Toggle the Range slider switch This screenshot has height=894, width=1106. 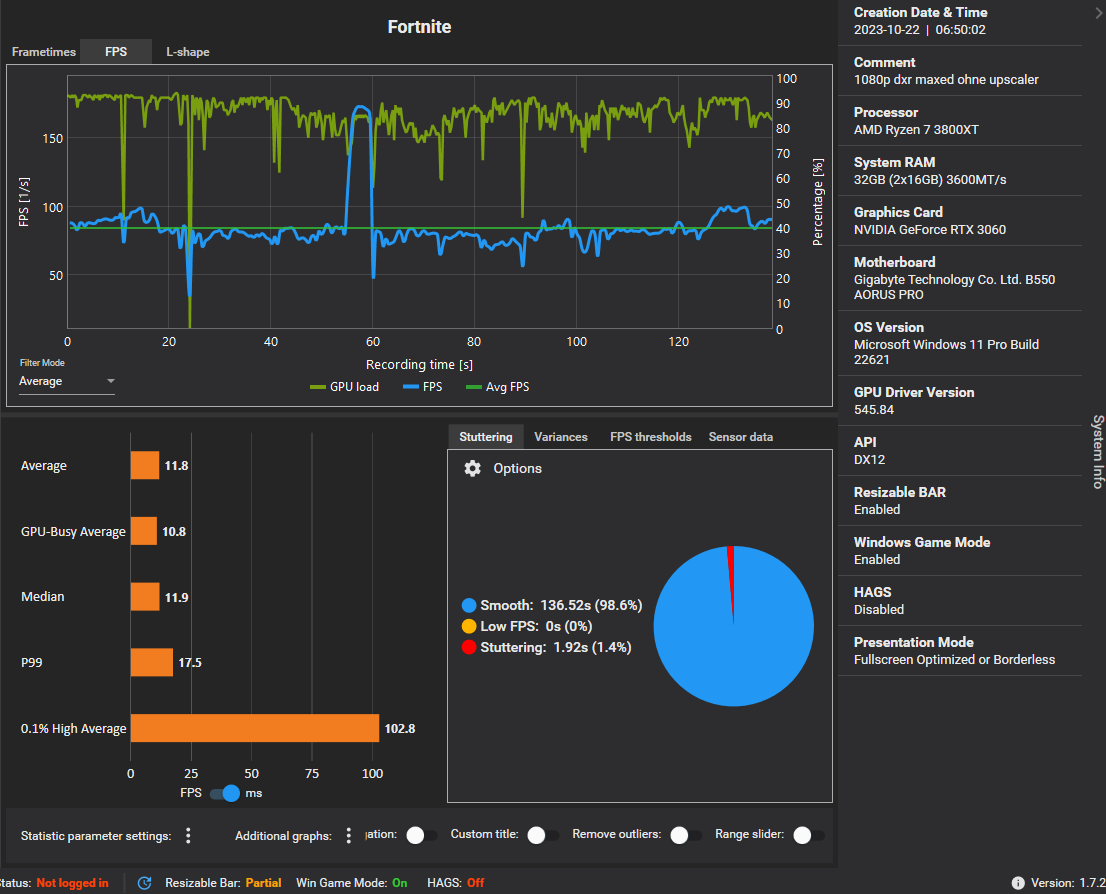click(809, 835)
